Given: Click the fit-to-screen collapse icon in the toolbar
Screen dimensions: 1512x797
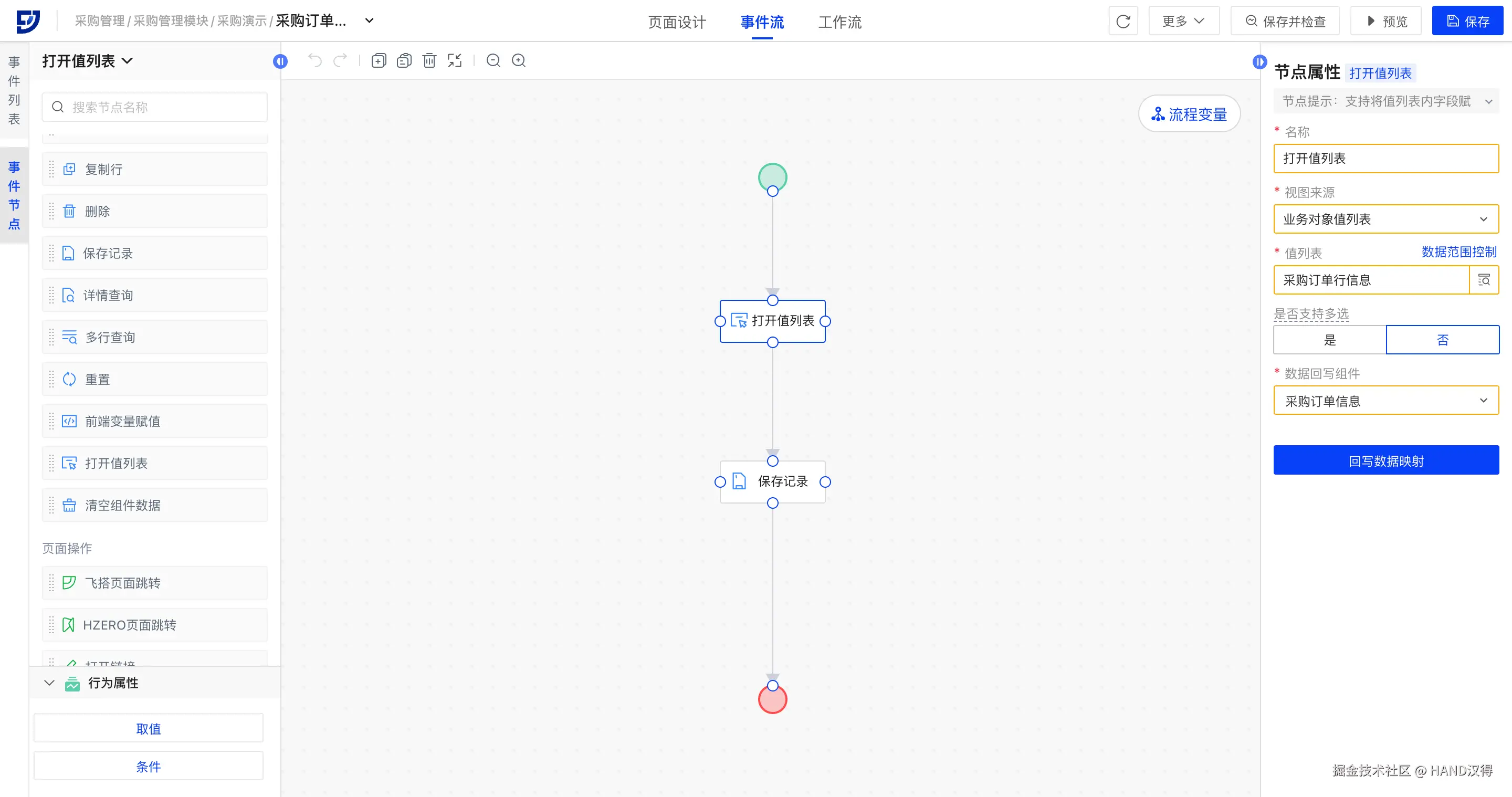Looking at the screenshot, I should click(x=455, y=60).
